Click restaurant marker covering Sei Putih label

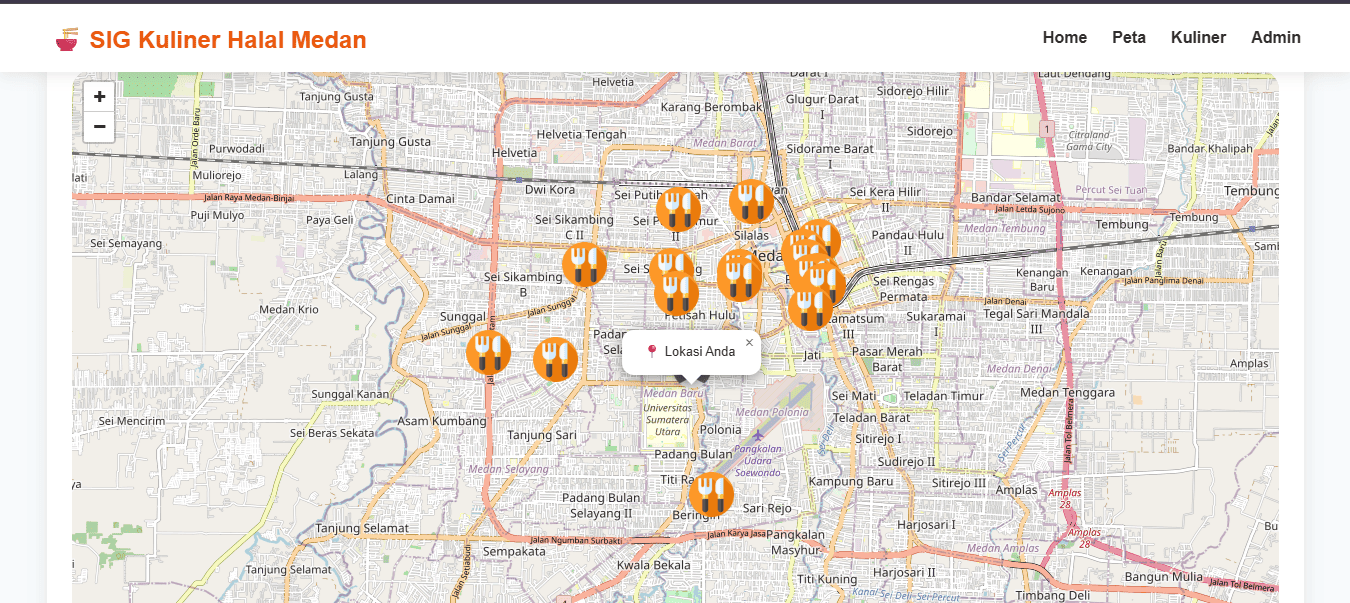[678, 209]
